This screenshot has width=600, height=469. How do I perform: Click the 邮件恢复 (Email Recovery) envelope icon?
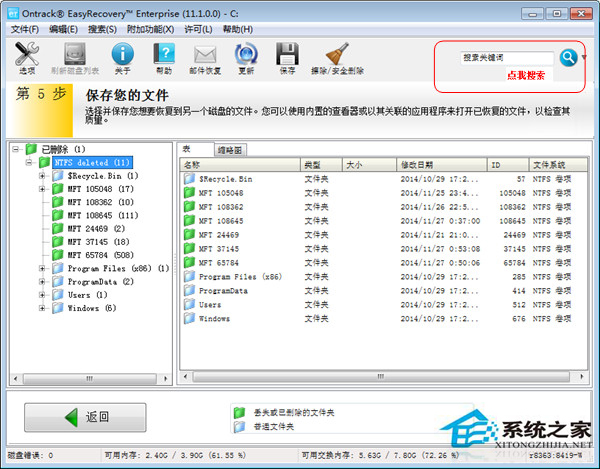click(x=205, y=58)
